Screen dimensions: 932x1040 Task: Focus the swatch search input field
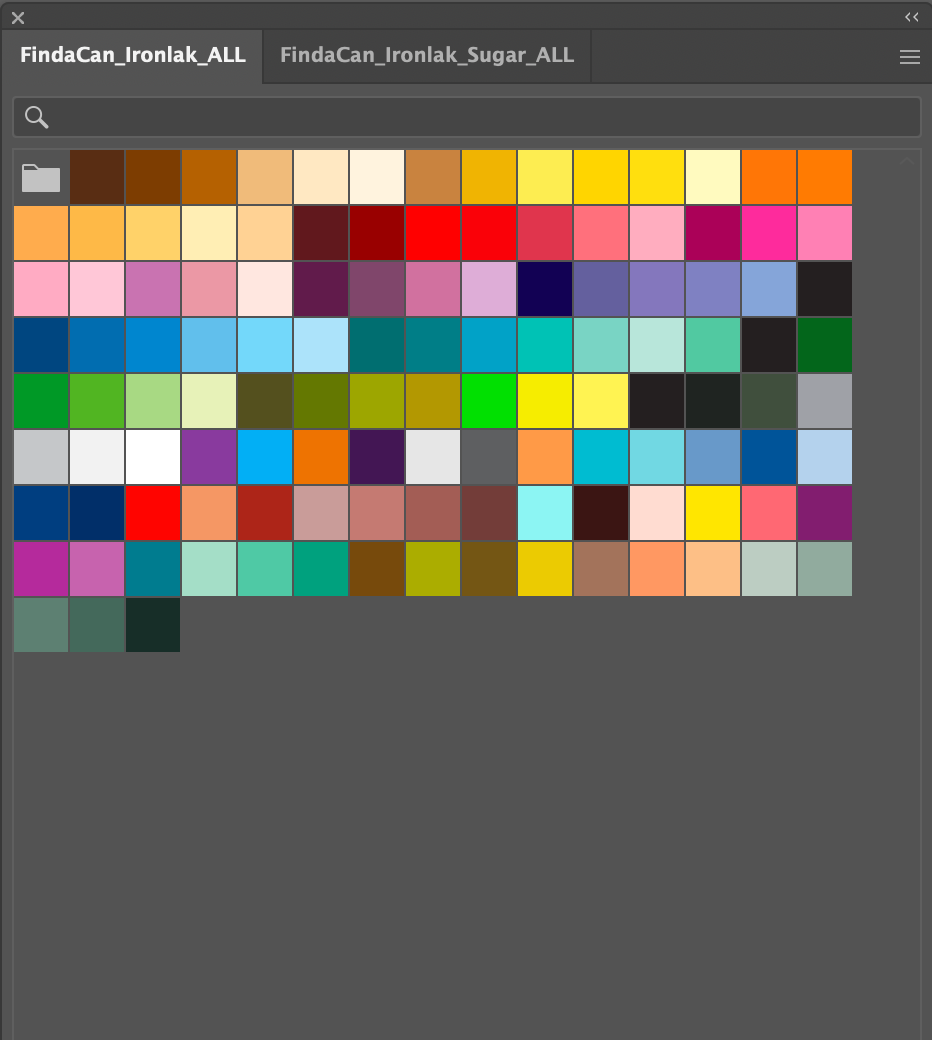coord(480,117)
